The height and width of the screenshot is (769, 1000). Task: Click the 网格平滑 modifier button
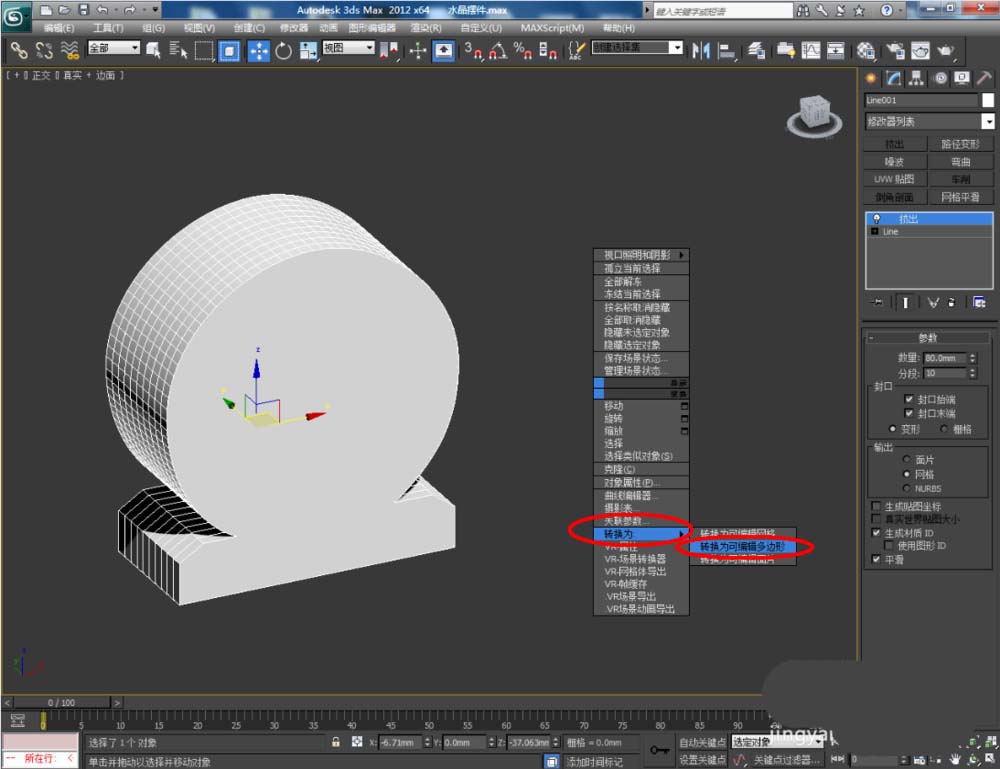(960, 197)
